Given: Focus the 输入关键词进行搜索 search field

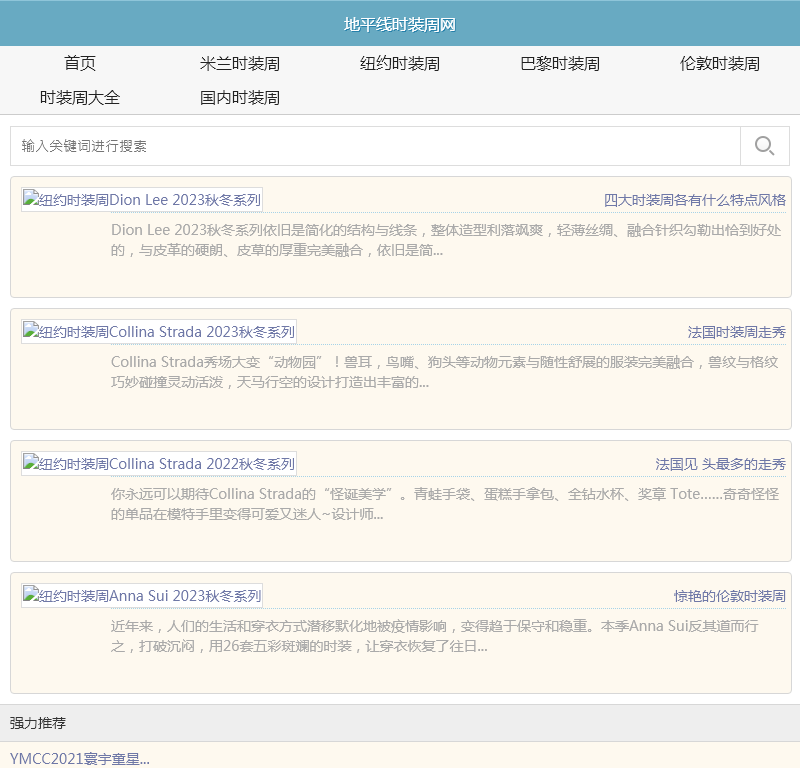Looking at the screenshot, I should pyautogui.click(x=376, y=146).
